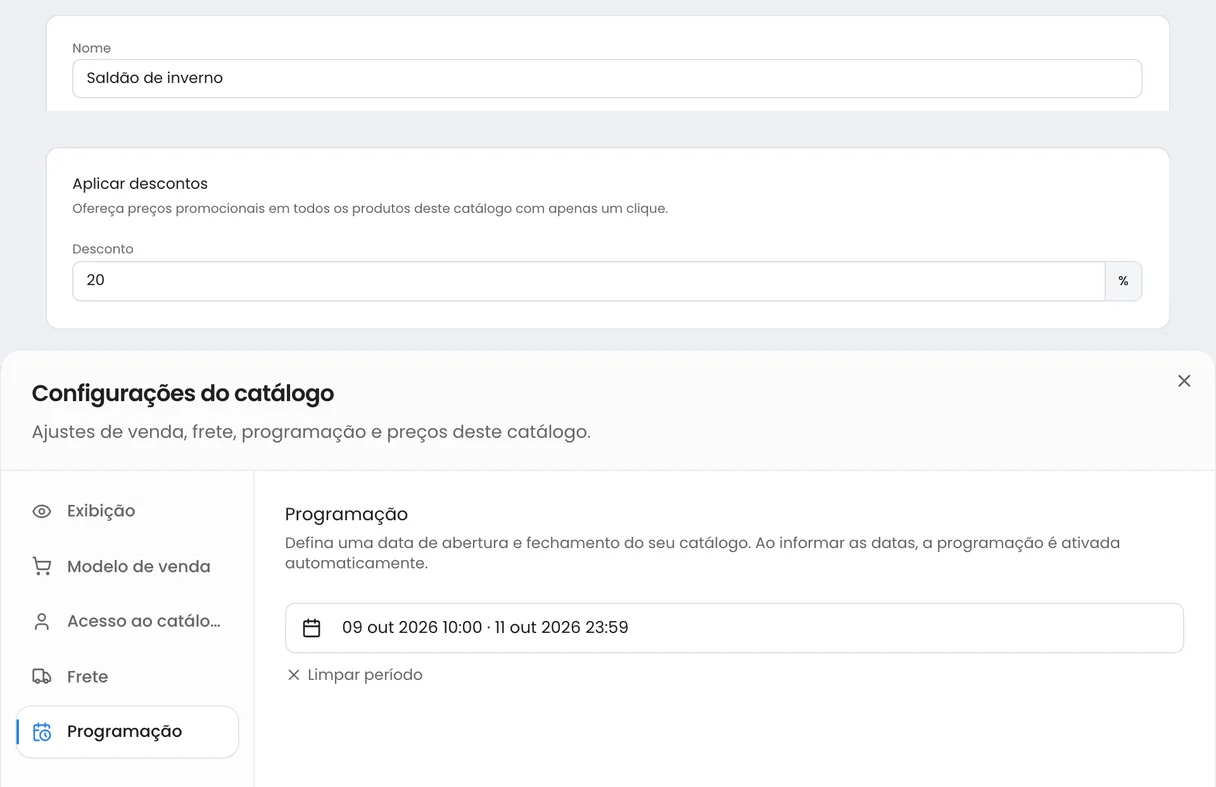Focus the Nome field with Saldão de inverno
1216x787 pixels.
click(x=607, y=78)
